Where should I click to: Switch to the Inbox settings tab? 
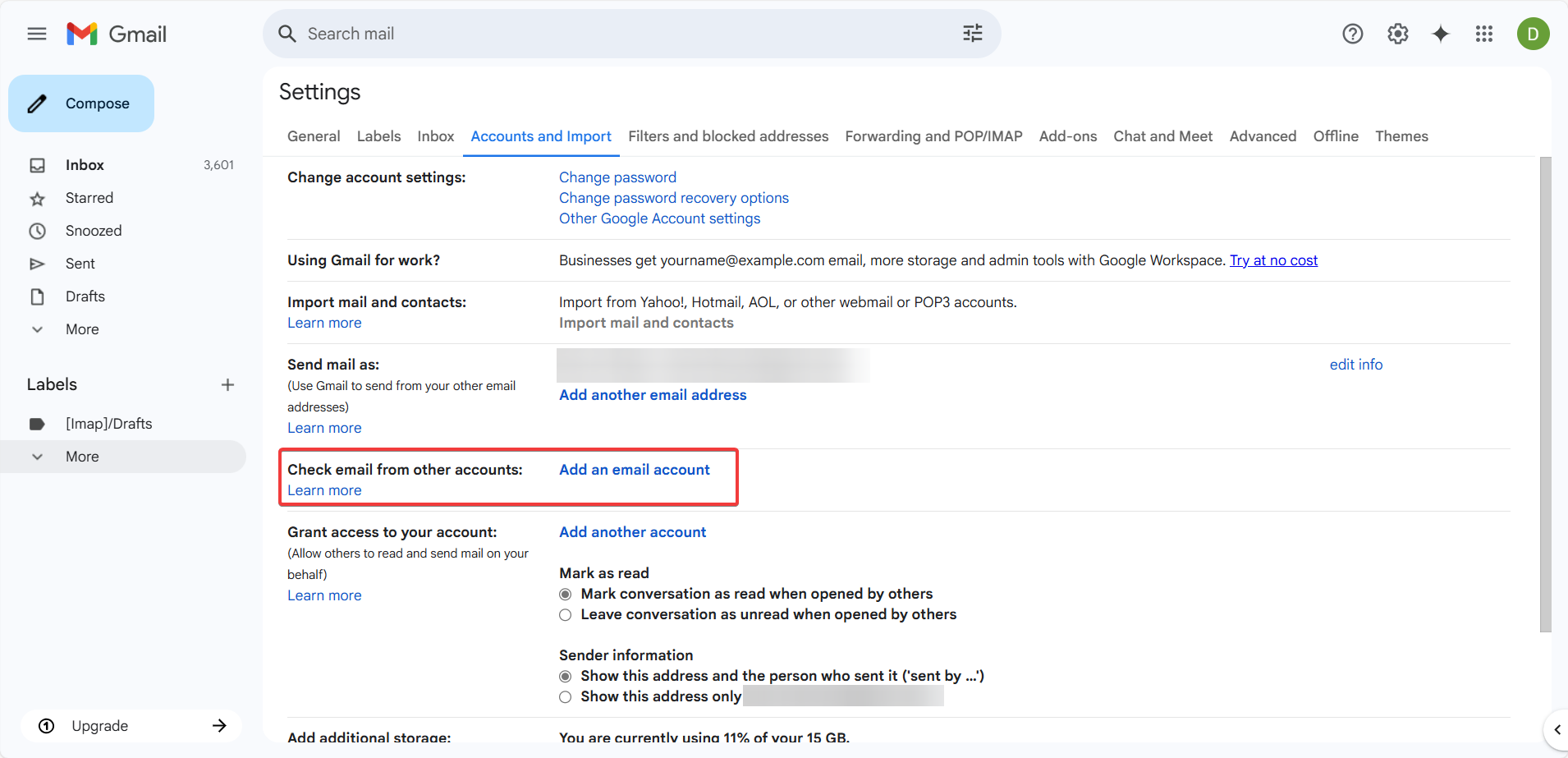pos(435,136)
